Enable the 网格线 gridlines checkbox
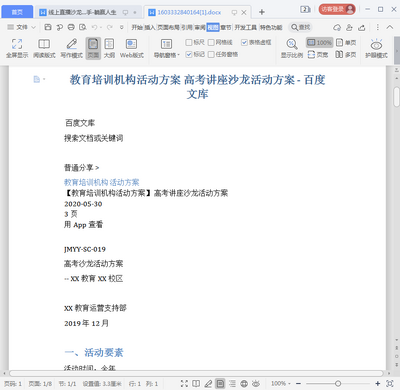The height and width of the screenshot is (390, 400). [220, 42]
